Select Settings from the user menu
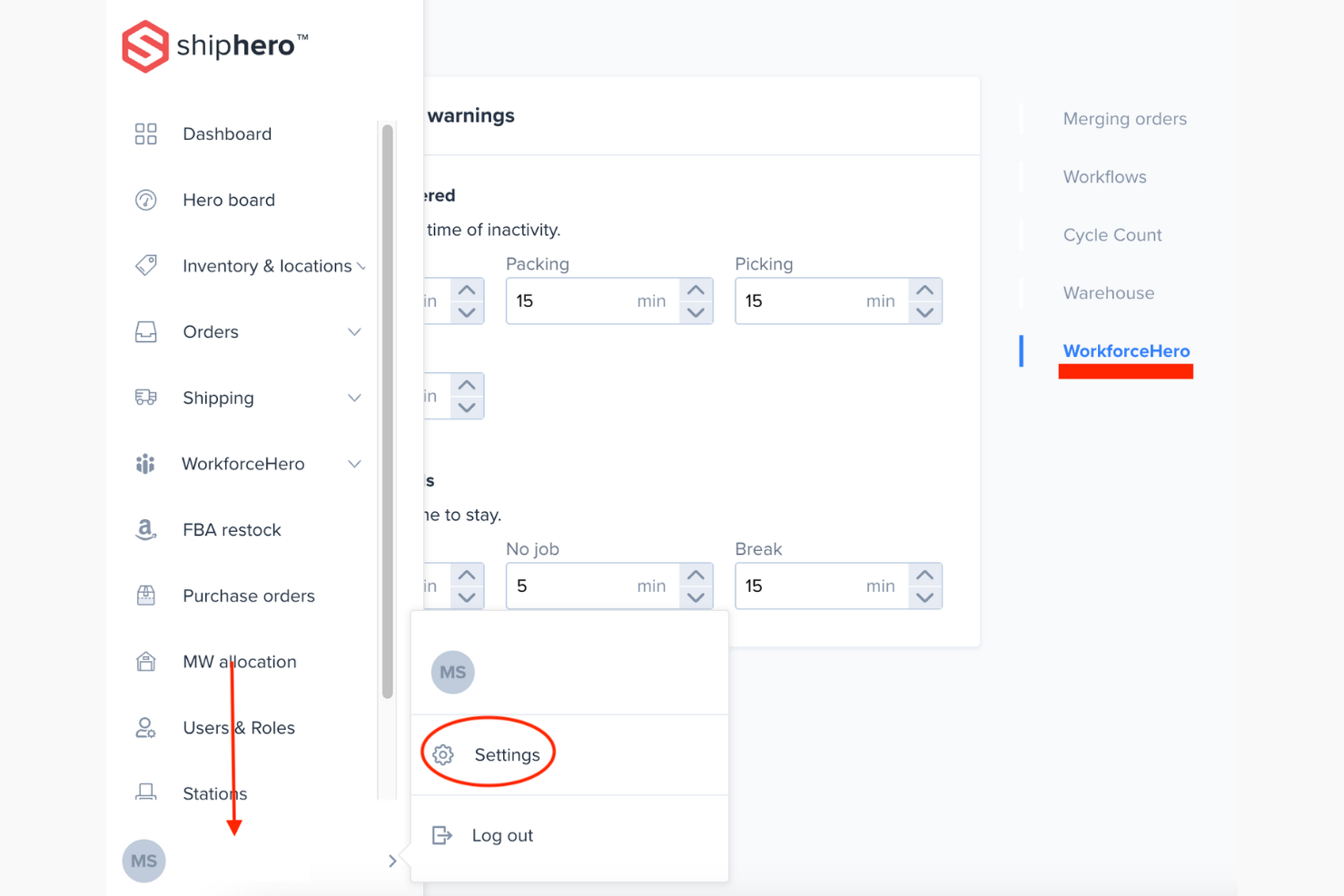 [x=506, y=753]
